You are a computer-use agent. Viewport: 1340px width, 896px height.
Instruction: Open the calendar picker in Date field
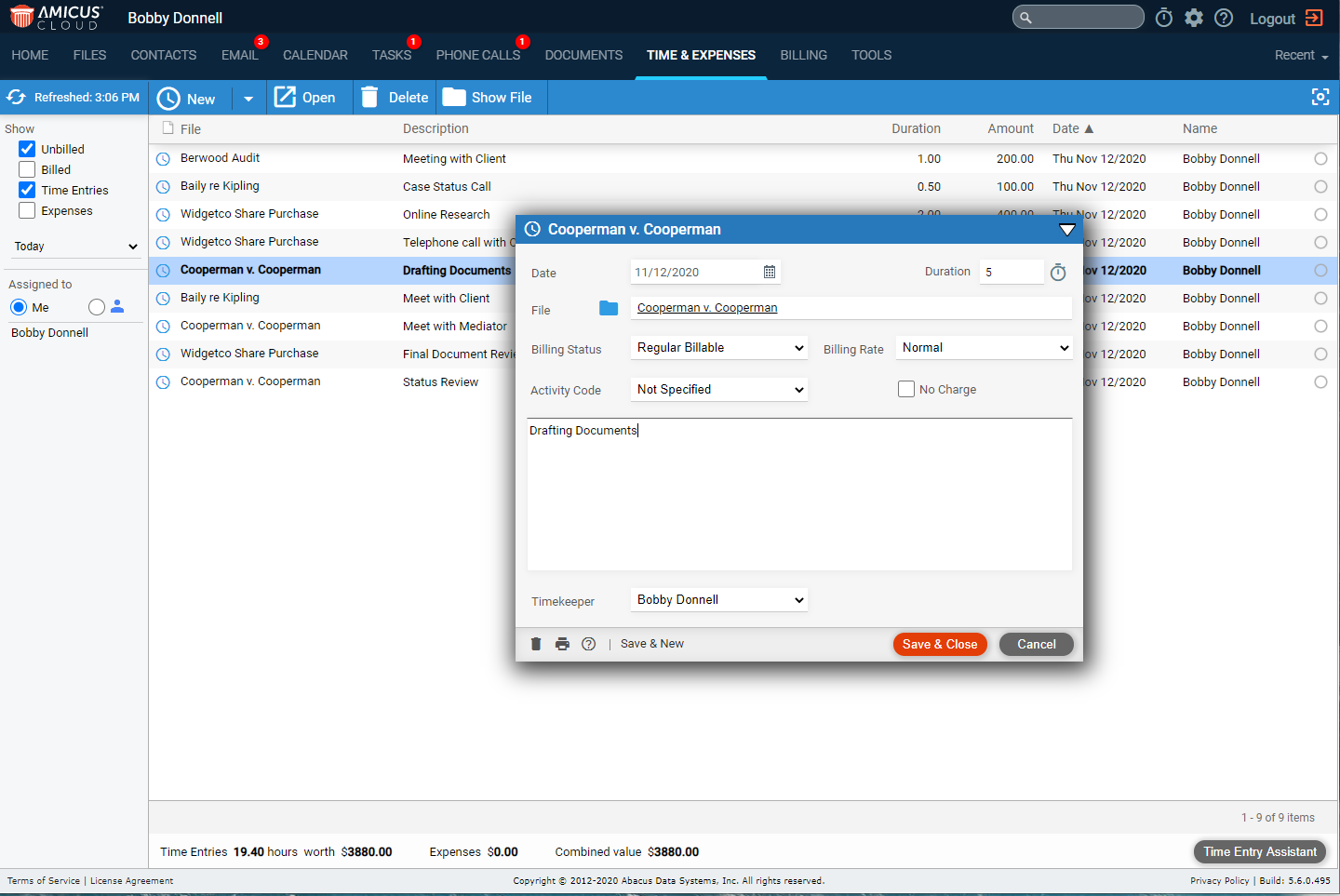pos(770,272)
